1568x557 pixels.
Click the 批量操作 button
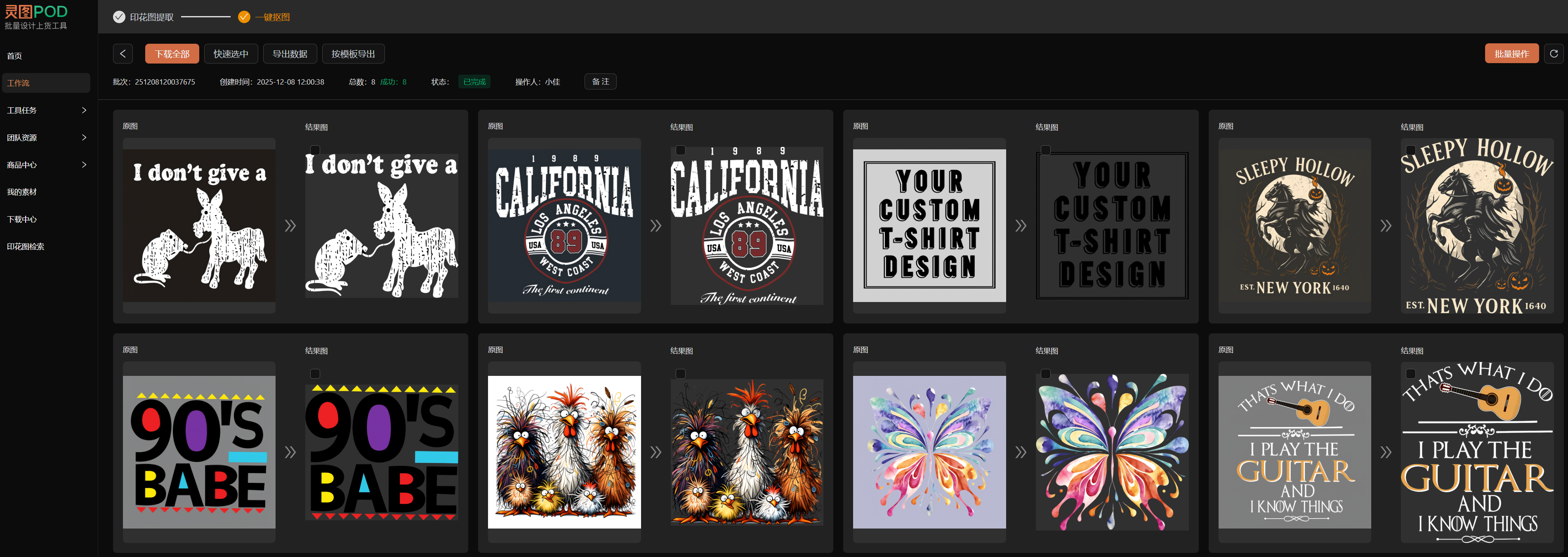pyautogui.click(x=1511, y=54)
